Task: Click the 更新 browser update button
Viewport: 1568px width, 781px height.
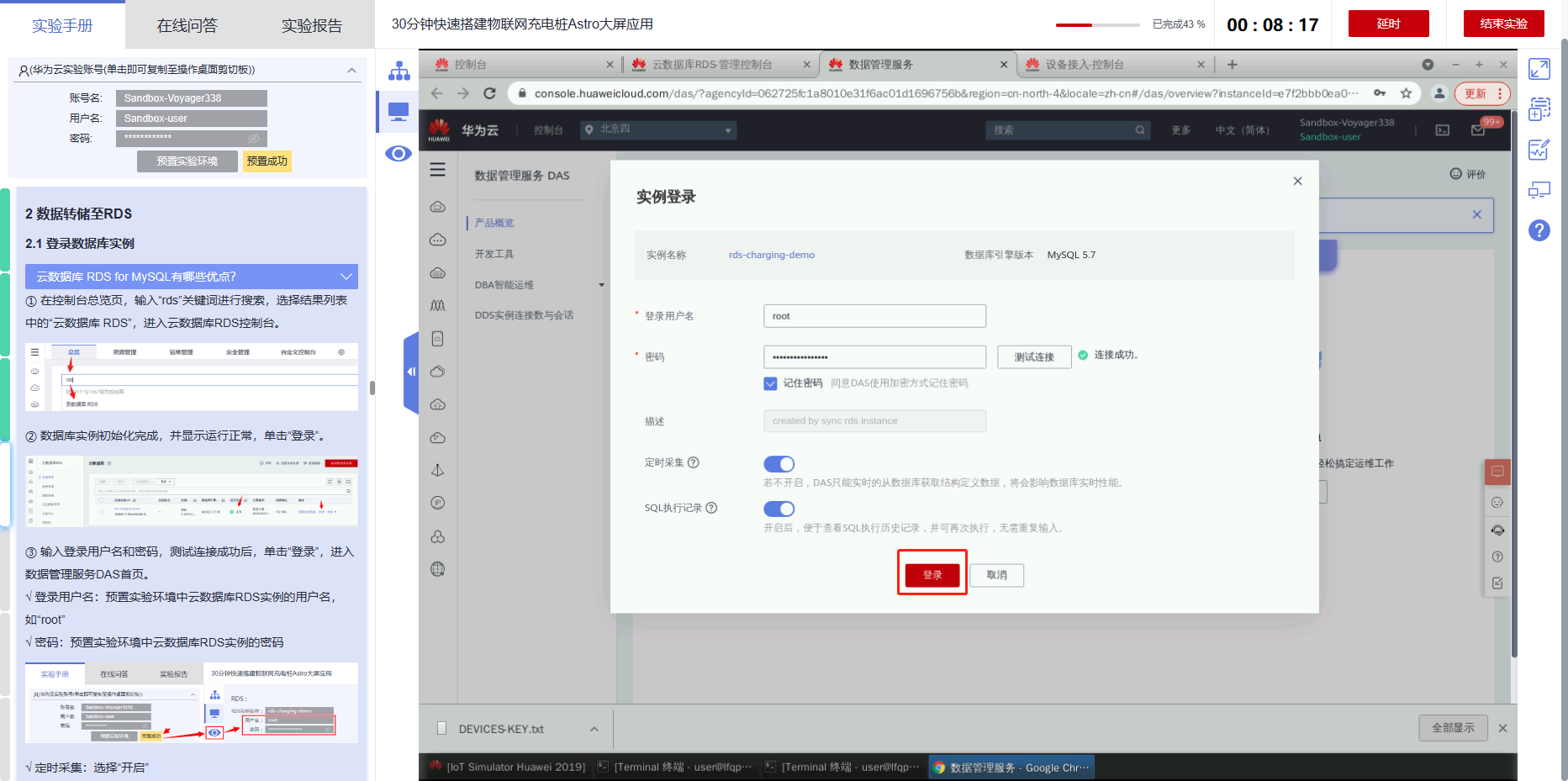Action: coord(1482,93)
